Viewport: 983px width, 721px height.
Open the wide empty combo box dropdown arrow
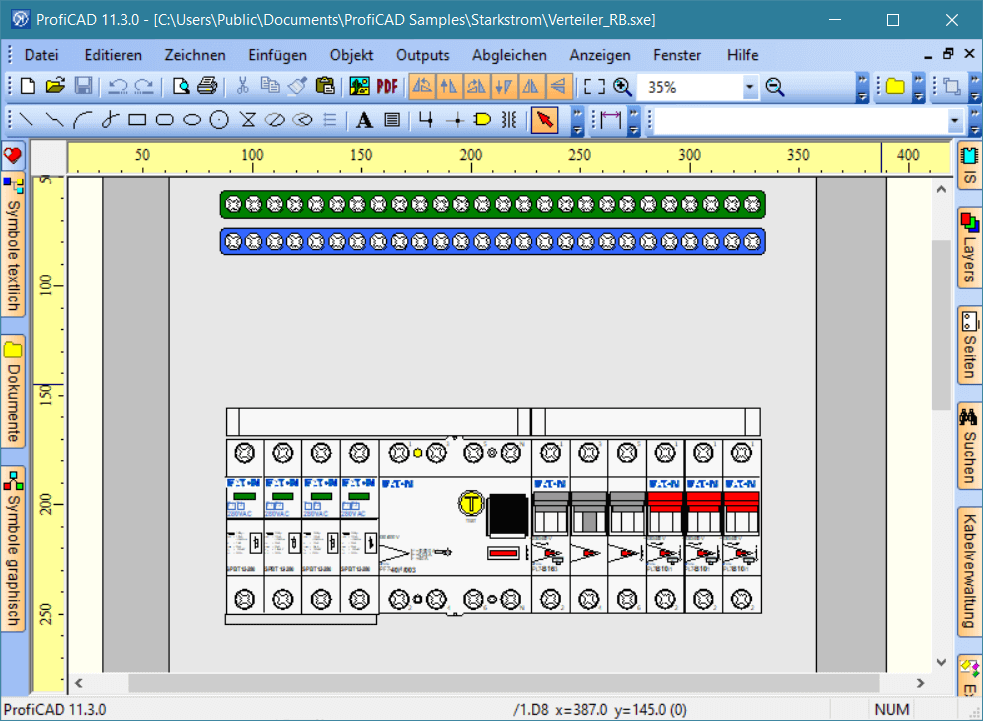click(955, 120)
